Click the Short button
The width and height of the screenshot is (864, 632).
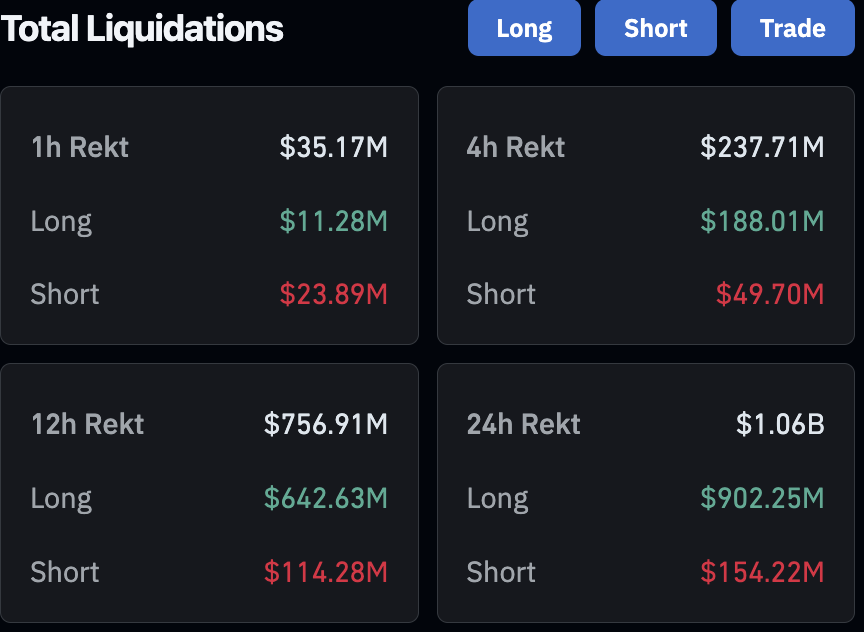[x=656, y=28]
